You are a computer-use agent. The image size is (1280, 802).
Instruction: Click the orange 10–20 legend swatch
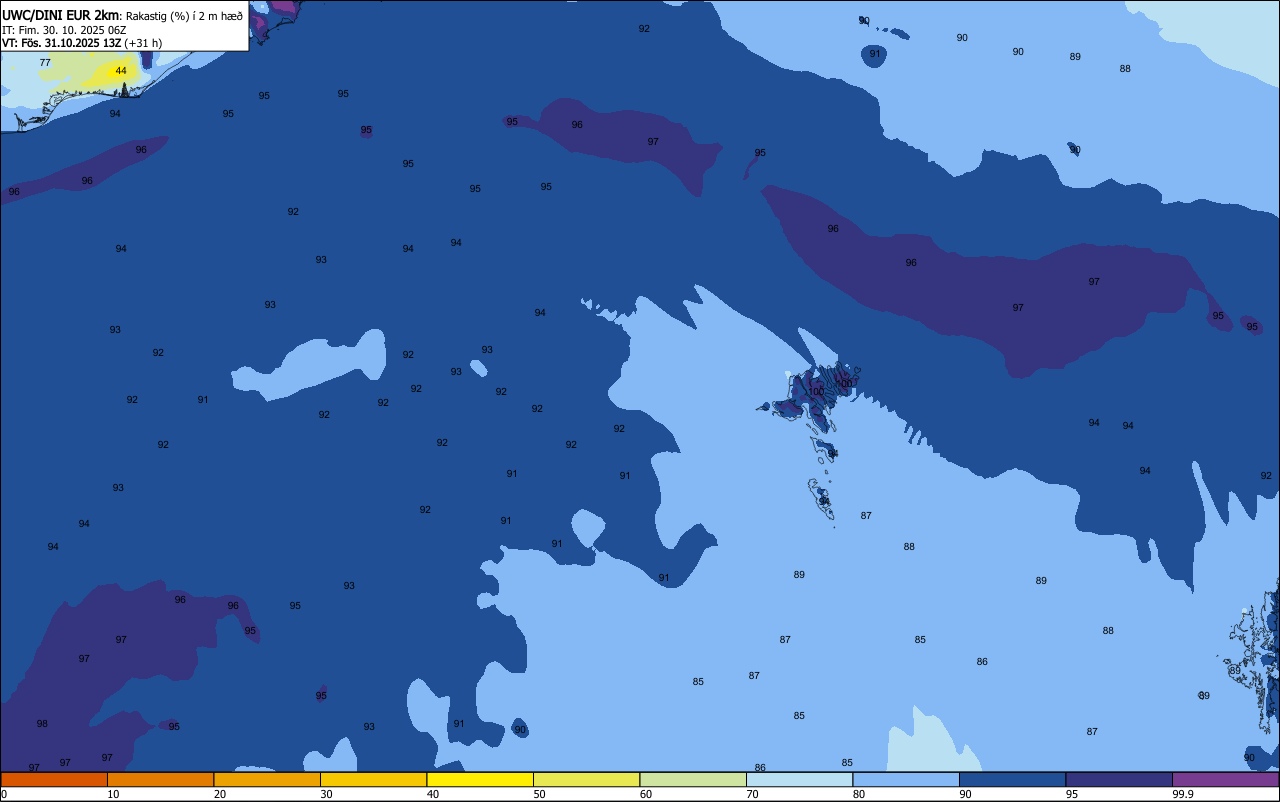pyautogui.click(x=160, y=779)
